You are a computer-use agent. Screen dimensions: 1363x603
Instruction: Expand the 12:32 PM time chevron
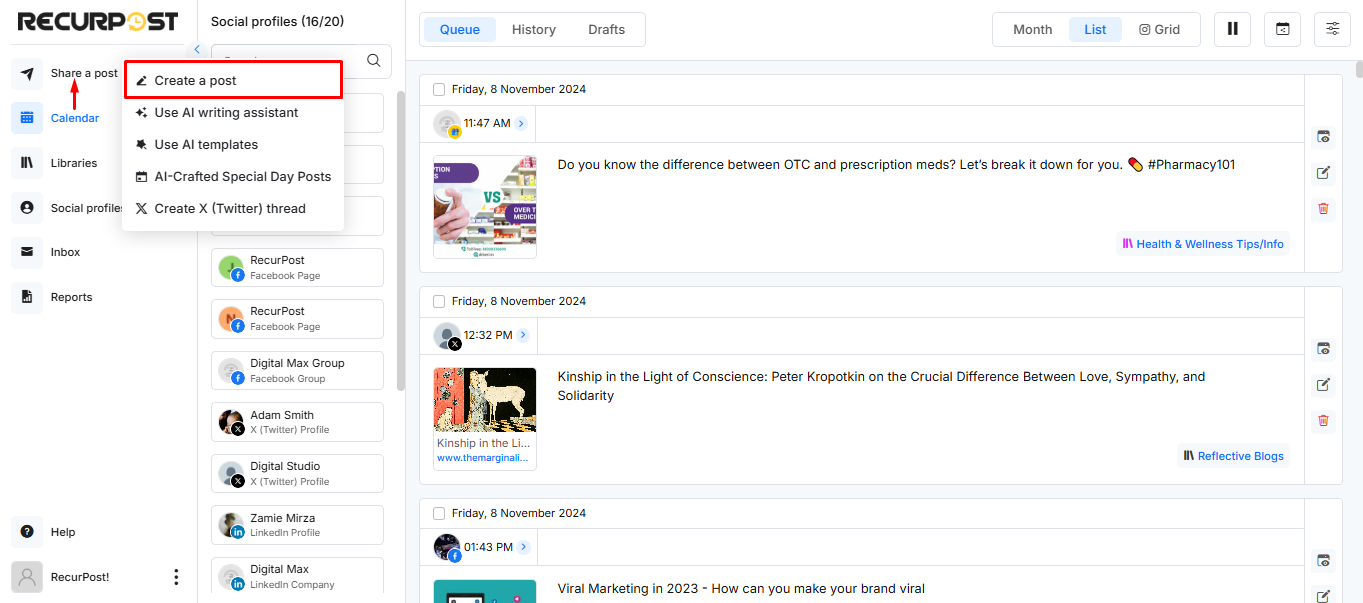pyautogui.click(x=523, y=336)
